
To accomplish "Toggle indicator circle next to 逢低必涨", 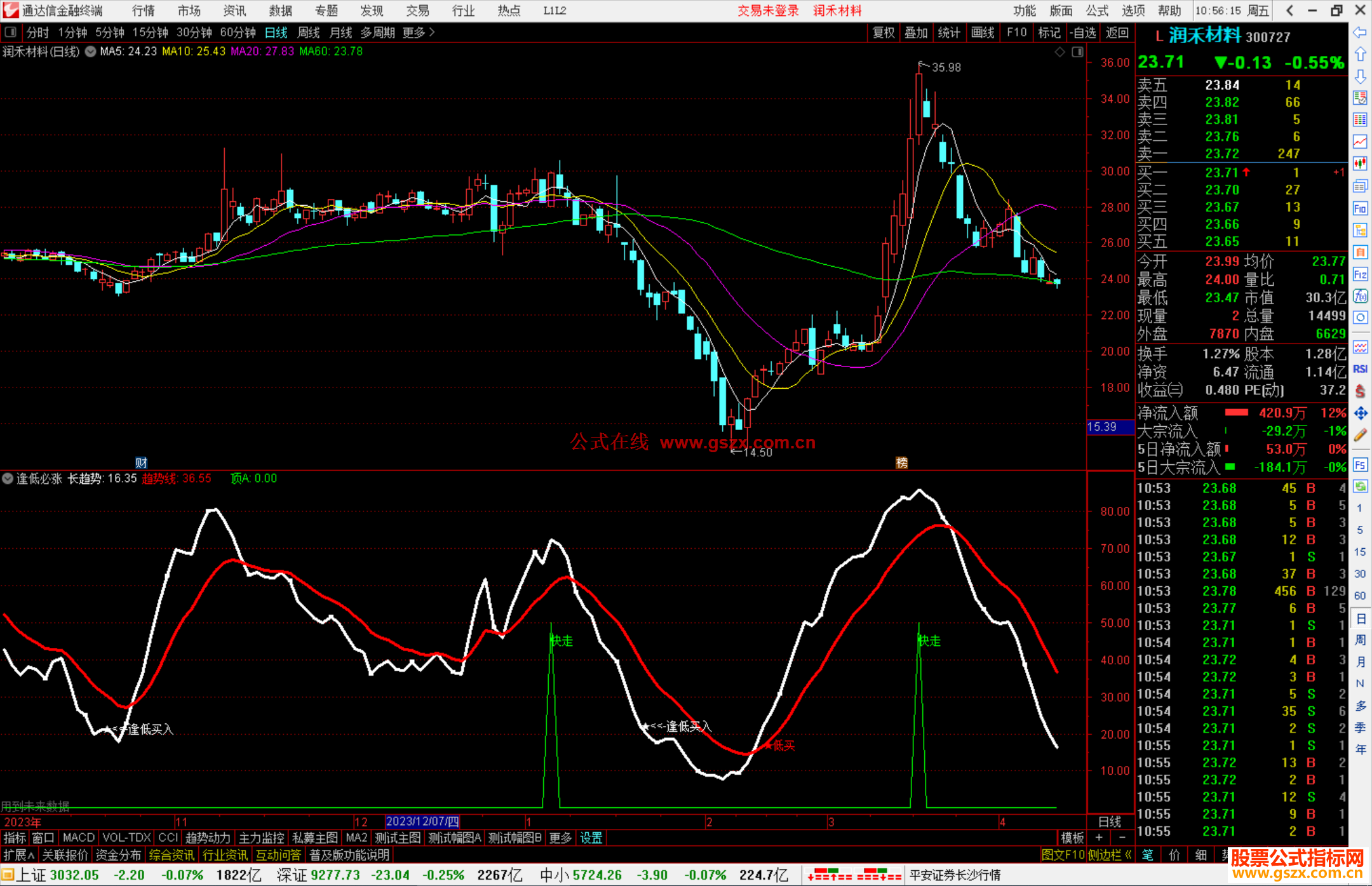I will (x=8, y=478).
